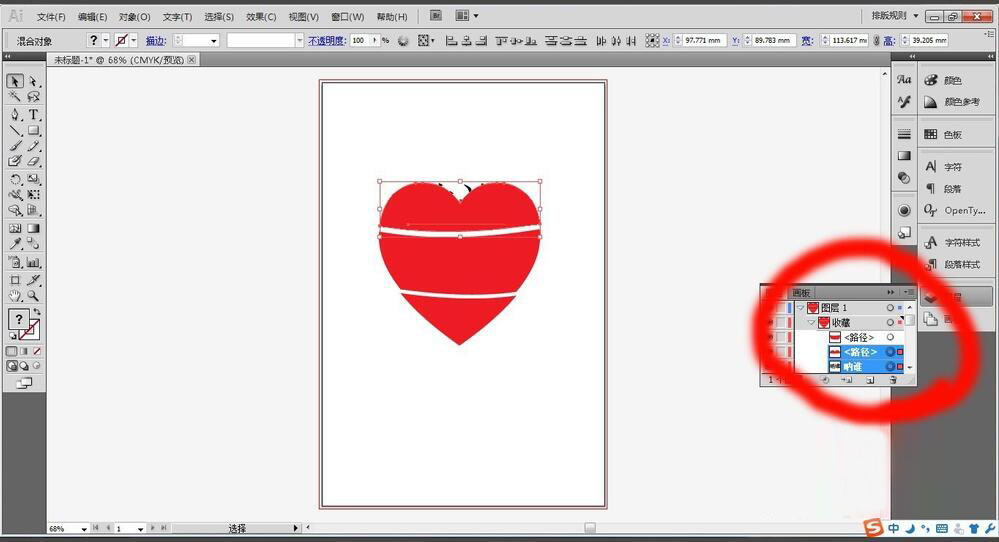Select the Selection (black arrow) tool
999x542 pixels.
click(x=15, y=81)
